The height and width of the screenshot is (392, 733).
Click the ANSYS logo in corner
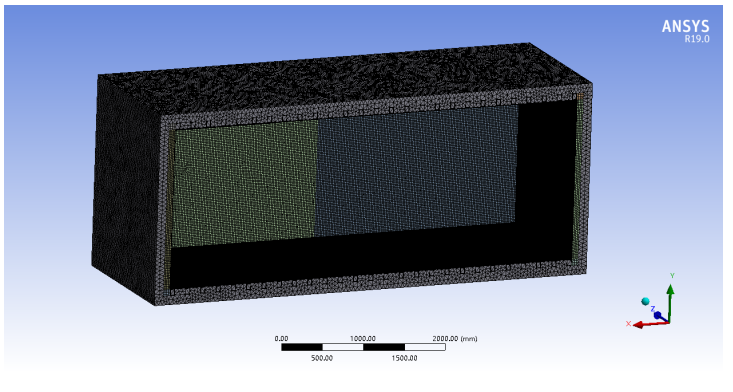[x=685, y=27]
